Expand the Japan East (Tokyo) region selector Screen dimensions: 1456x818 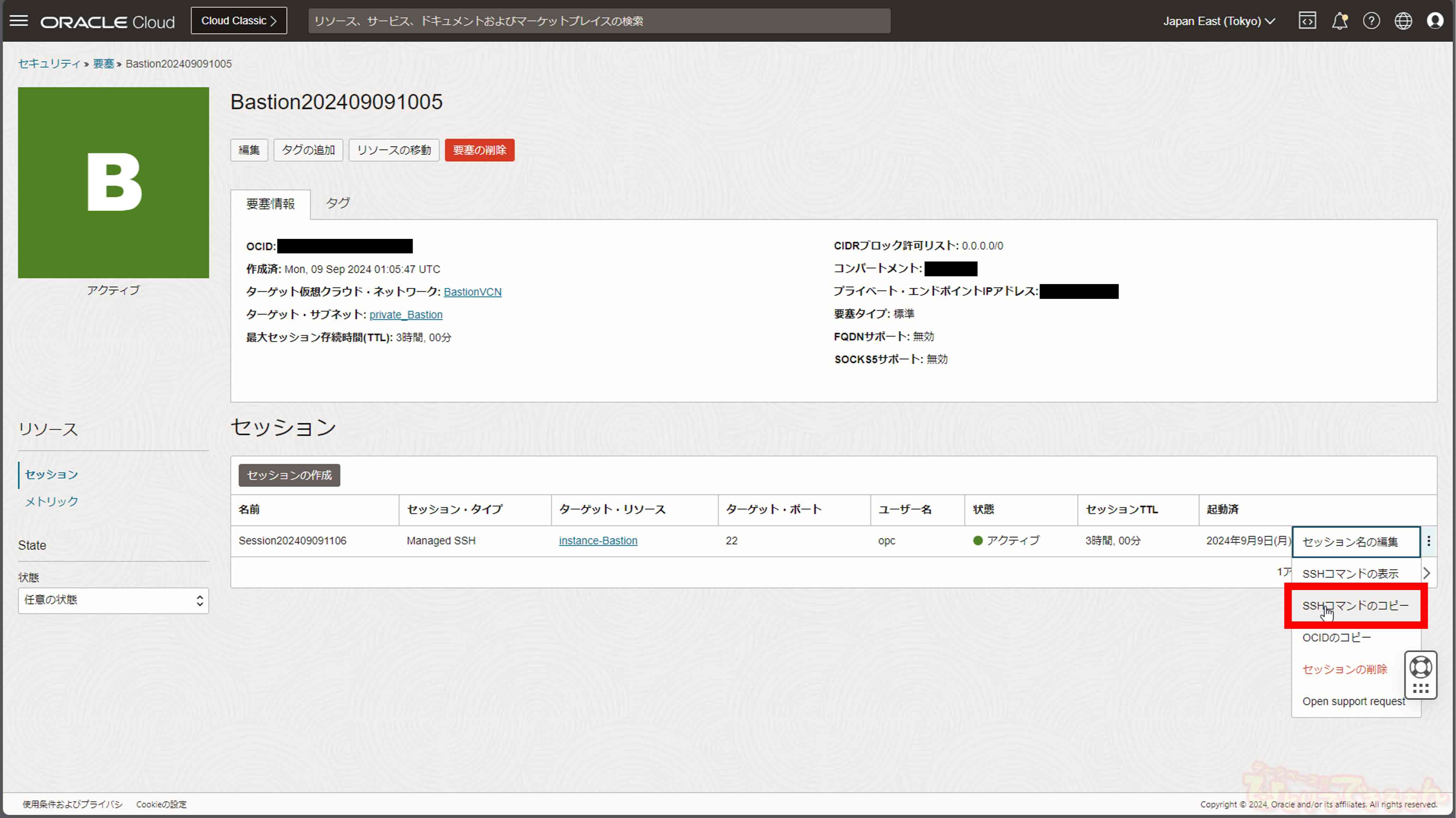[x=1218, y=21]
